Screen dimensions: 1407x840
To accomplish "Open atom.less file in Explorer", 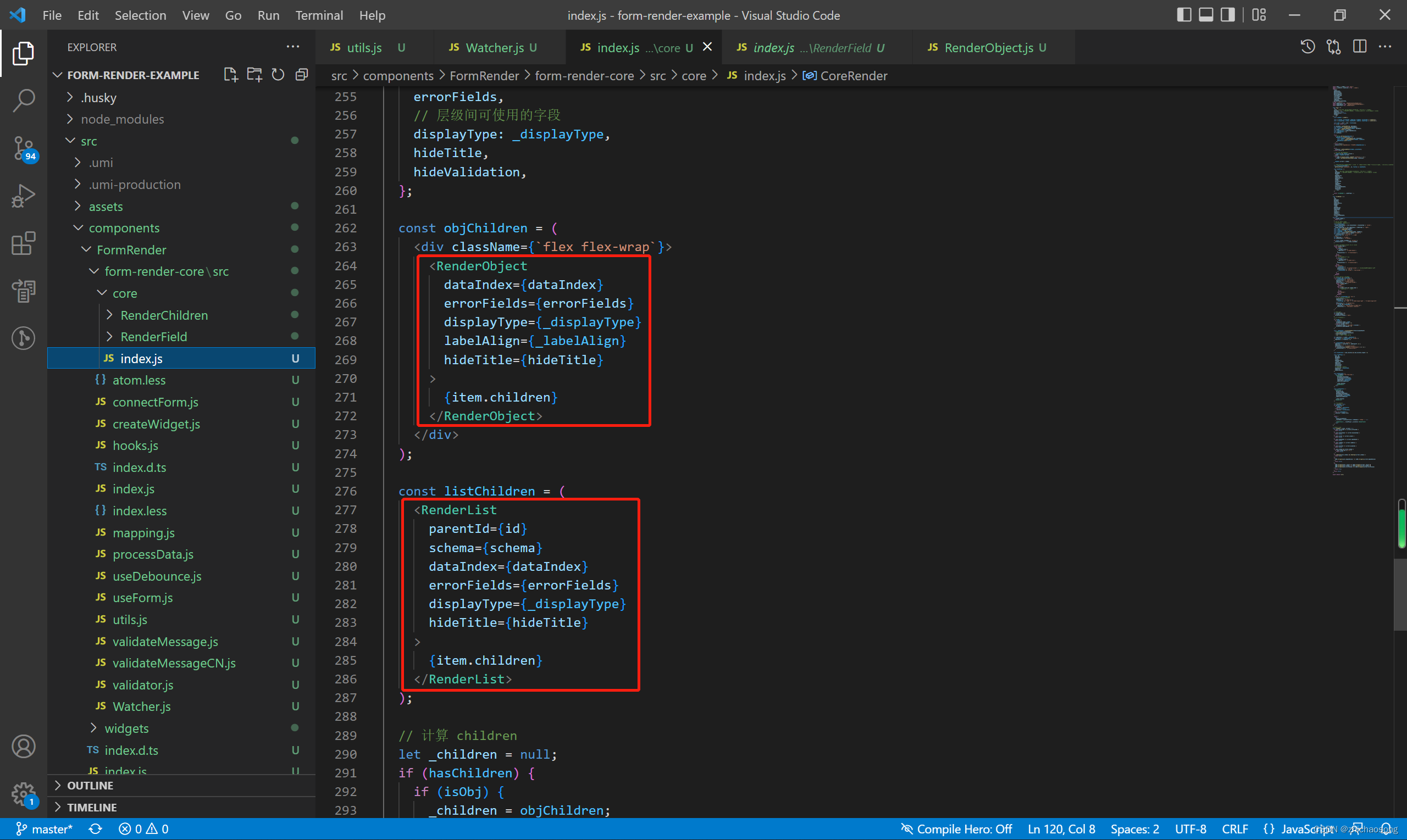I will pyautogui.click(x=181, y=380).
